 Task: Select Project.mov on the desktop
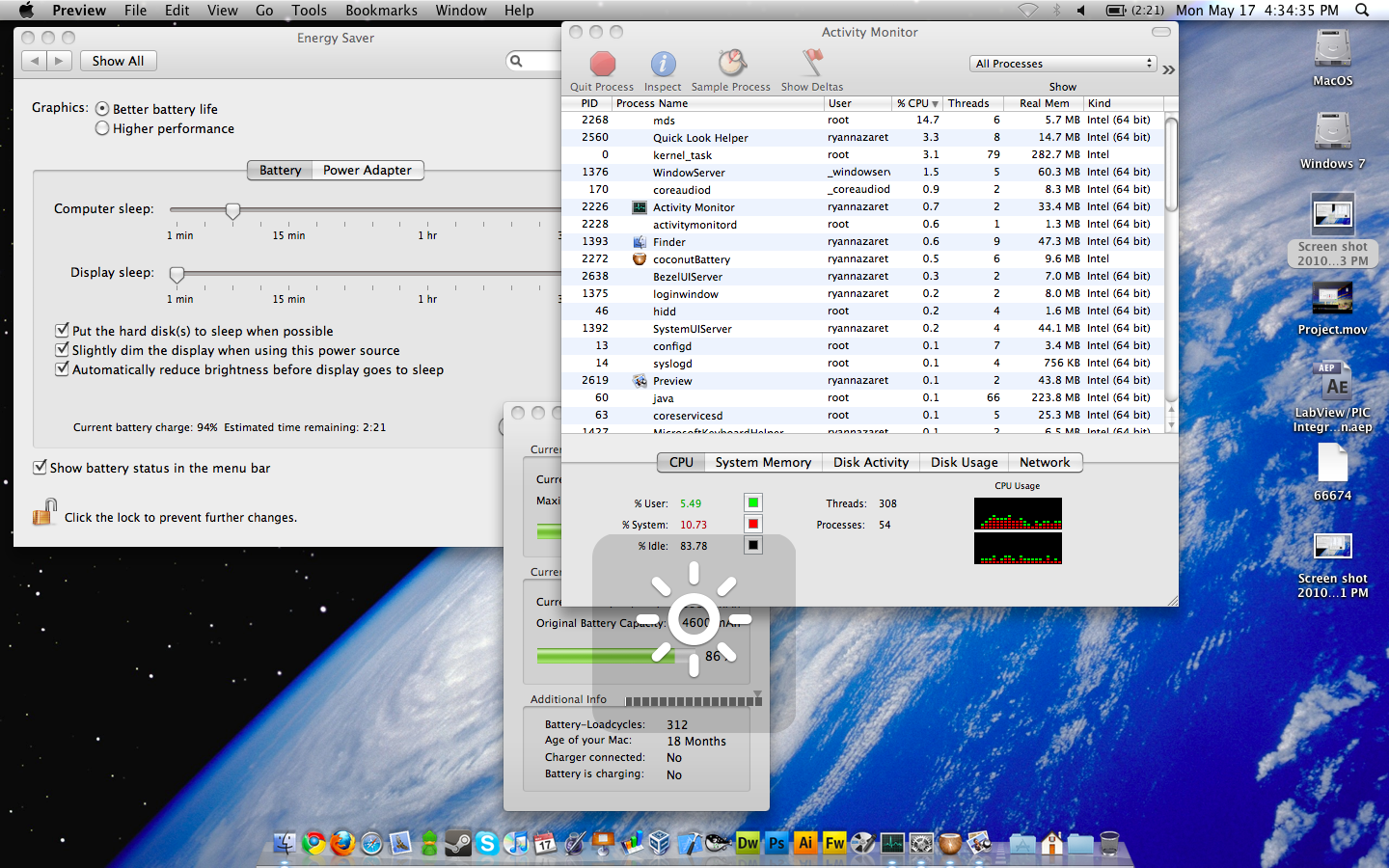tap(1332, 299)
